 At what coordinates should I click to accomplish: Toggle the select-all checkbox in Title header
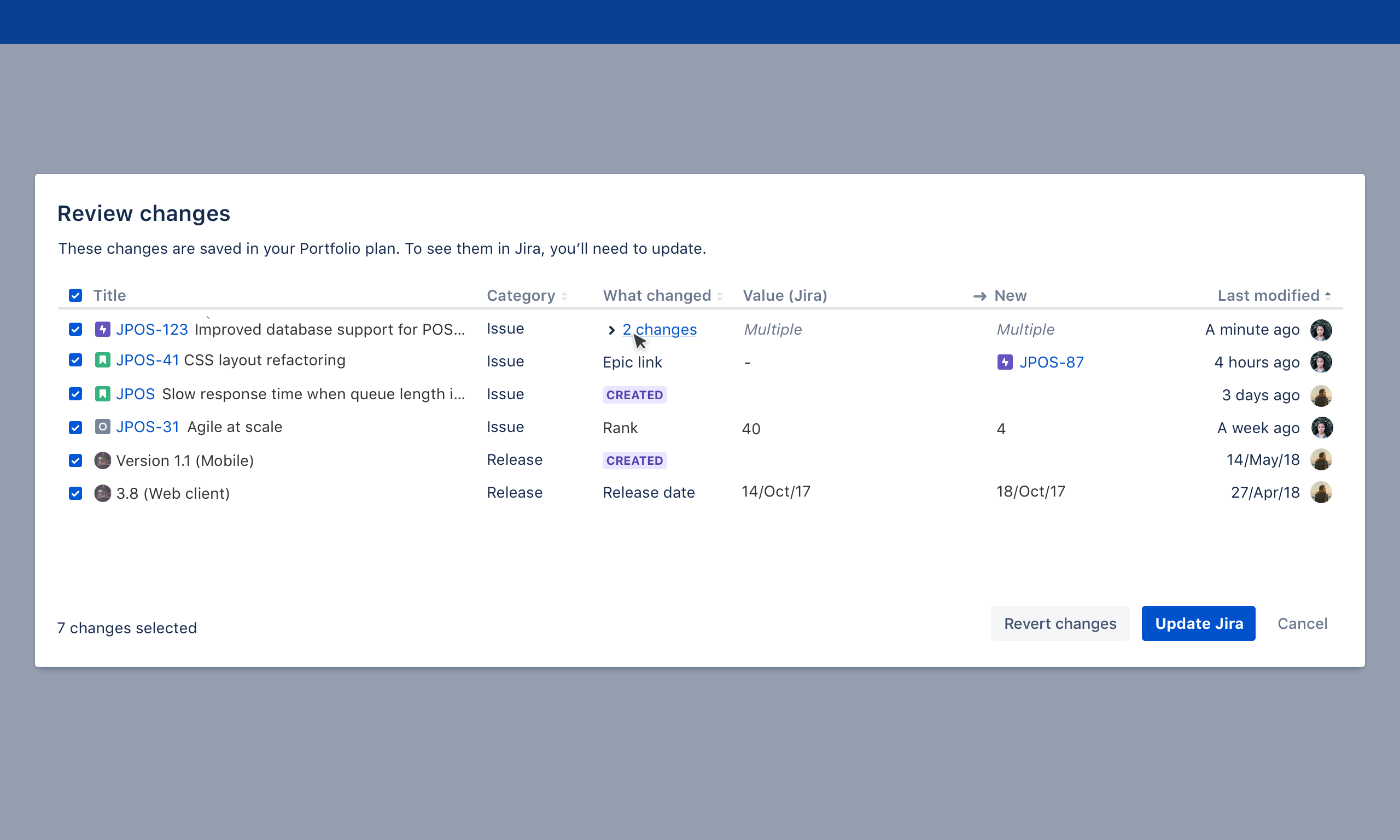point(75,295)
